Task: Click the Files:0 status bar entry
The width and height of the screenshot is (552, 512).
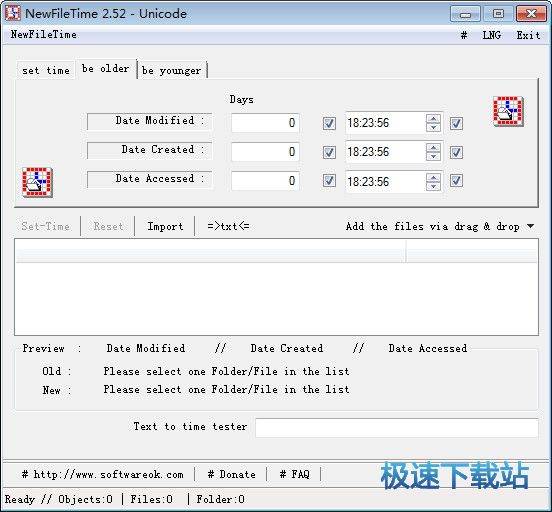Action: pos(151,499)
